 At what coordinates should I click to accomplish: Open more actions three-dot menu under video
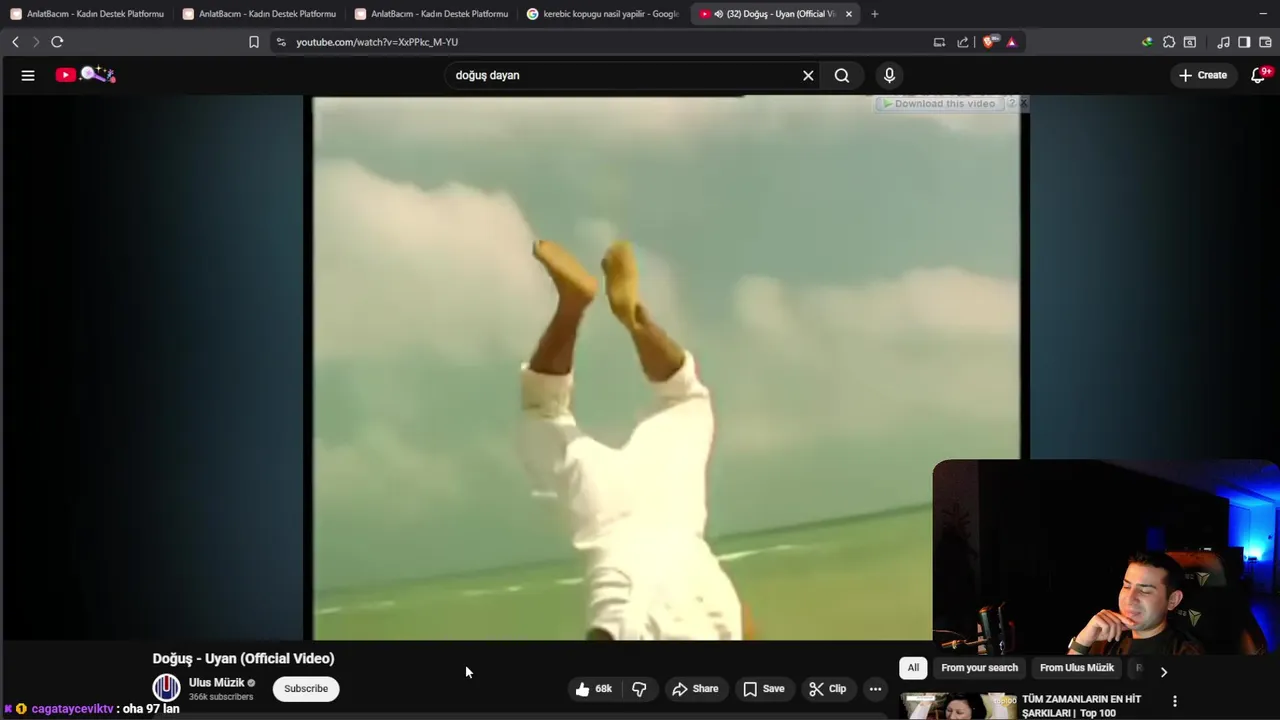(875, 688)
